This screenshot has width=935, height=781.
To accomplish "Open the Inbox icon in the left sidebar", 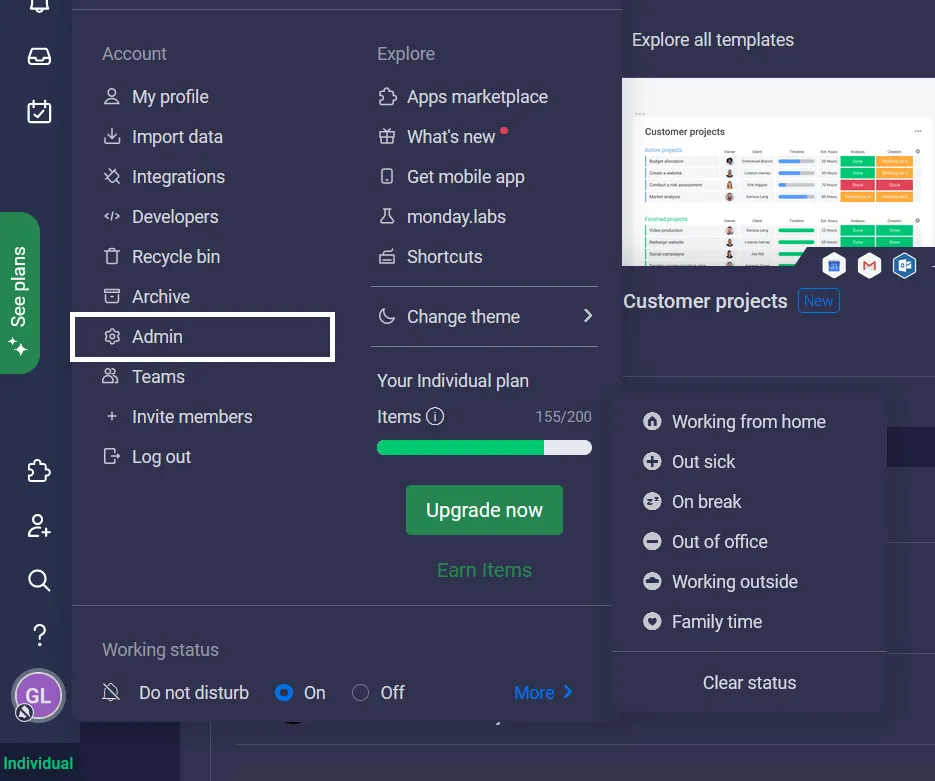I will coord(39,57).
